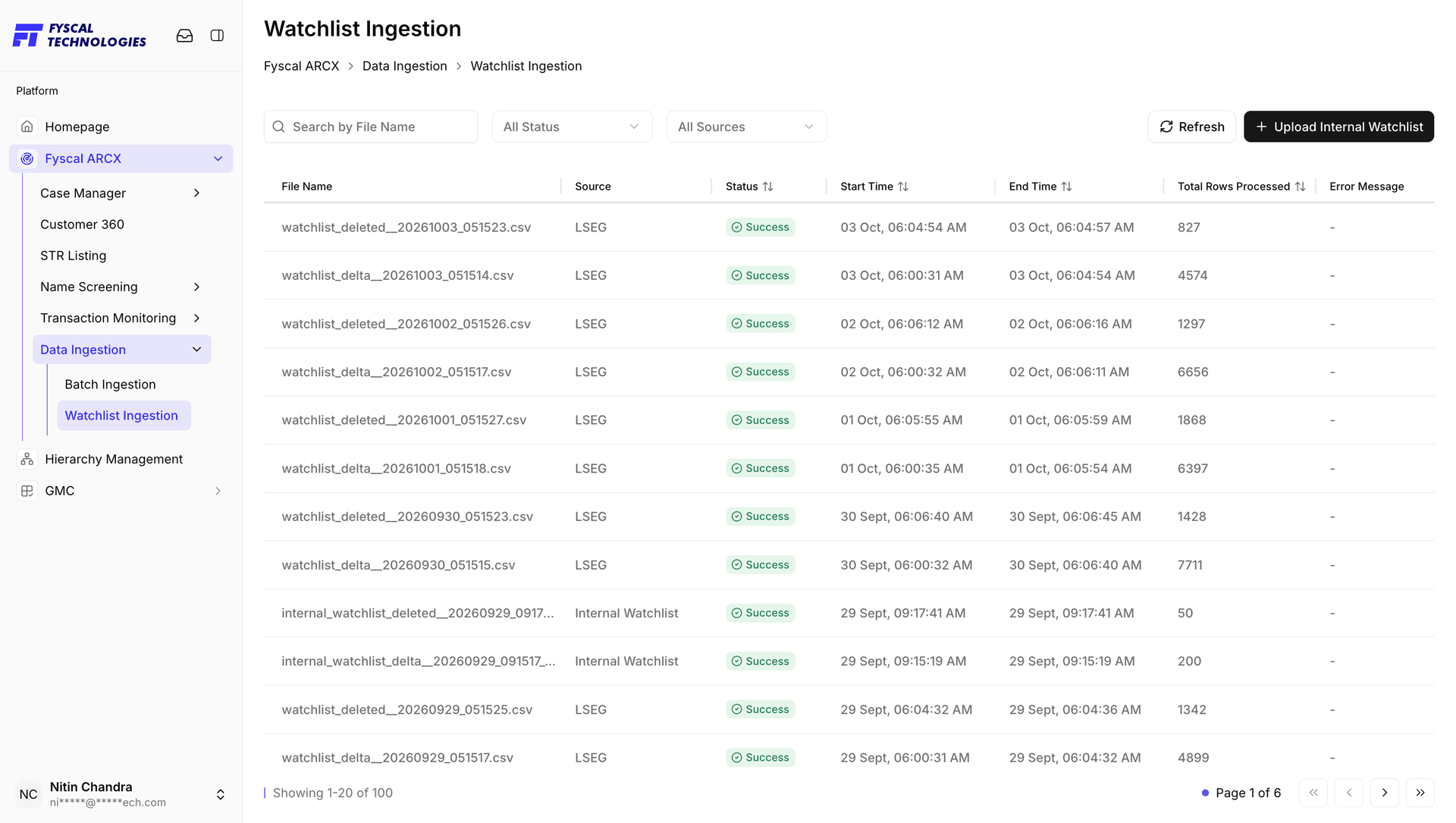Collapse Data Ingestion submenu chevron
1456x823 pixels.
tap(196, 350)
